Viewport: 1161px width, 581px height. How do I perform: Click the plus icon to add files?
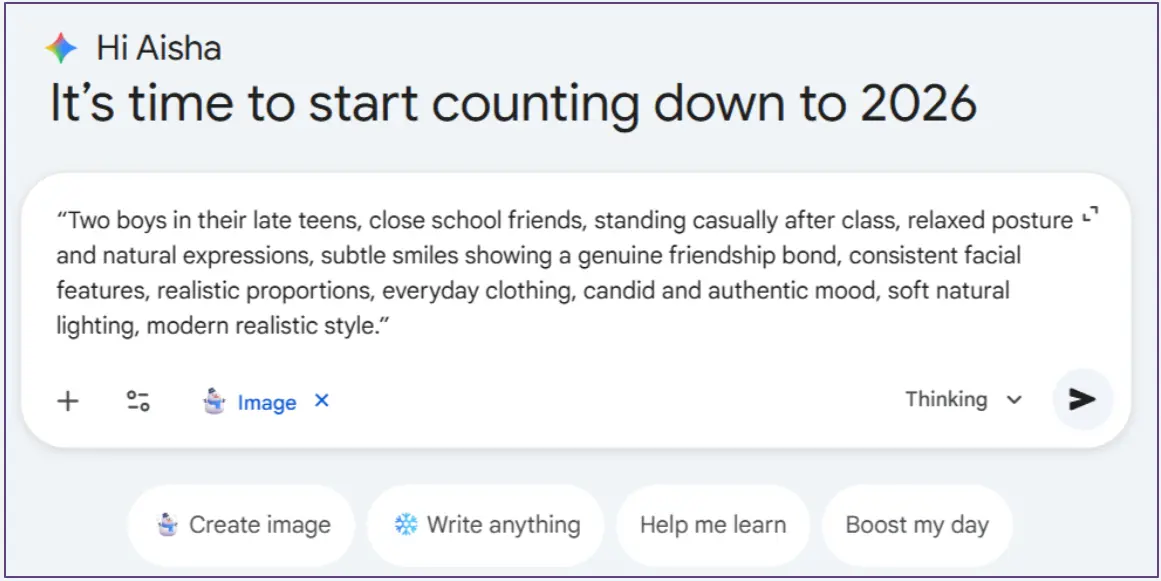pos(67,402)
